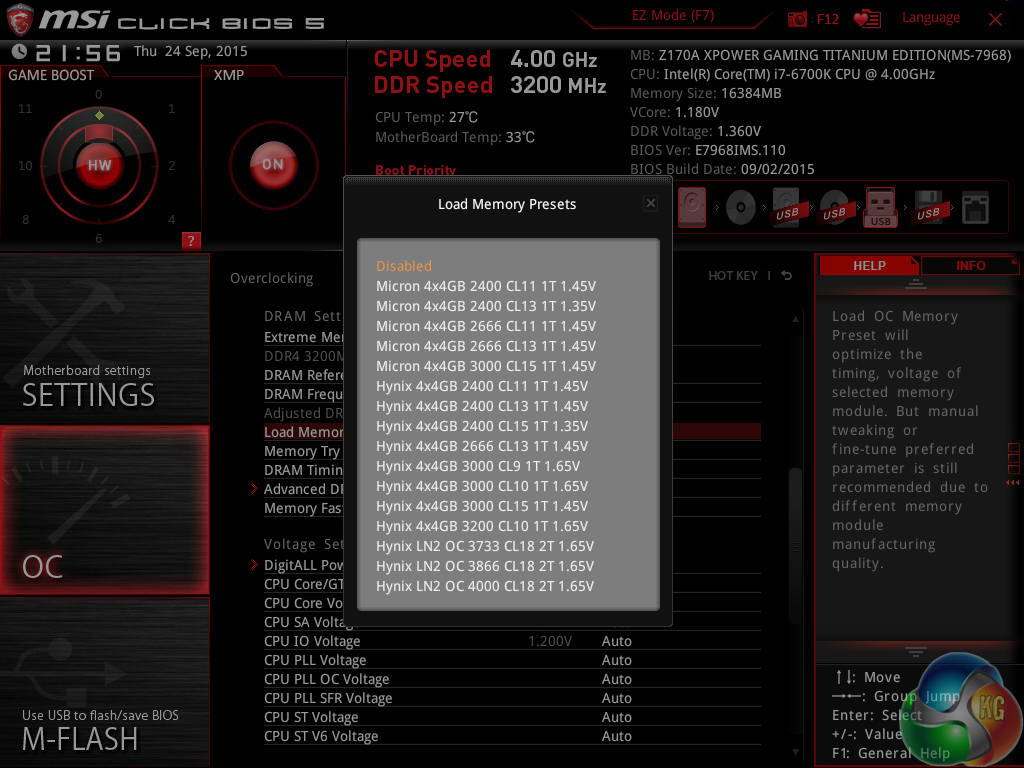1024x768 pixels.
Task: Select the Disabled memory preset
Action: point(404,266)
